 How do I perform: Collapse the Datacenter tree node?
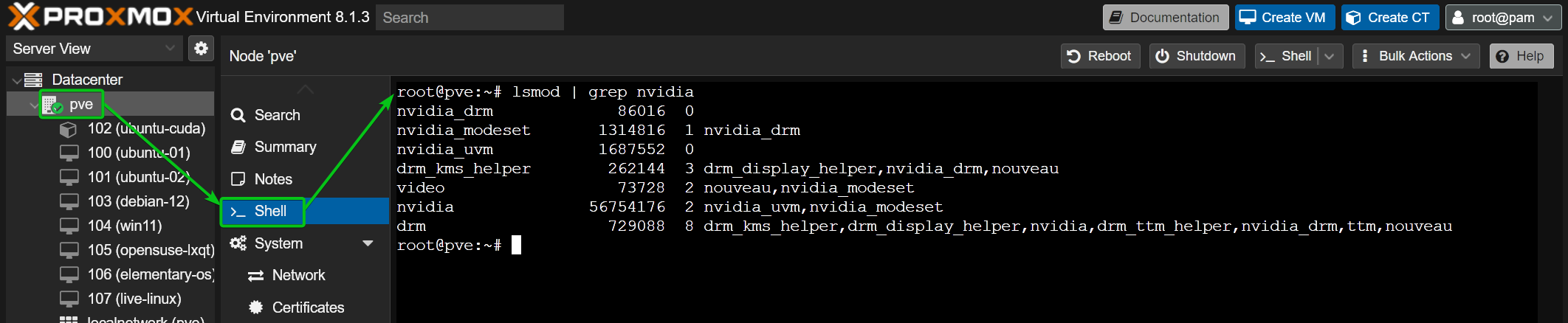point(16,80)
